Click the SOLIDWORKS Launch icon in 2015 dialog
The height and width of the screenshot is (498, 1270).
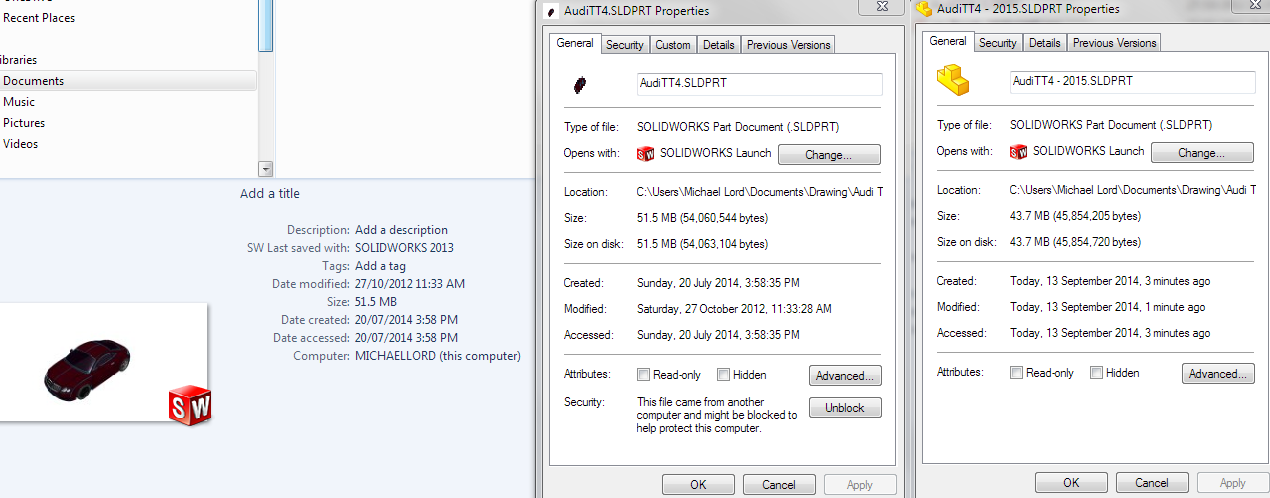coord(1018,152)
